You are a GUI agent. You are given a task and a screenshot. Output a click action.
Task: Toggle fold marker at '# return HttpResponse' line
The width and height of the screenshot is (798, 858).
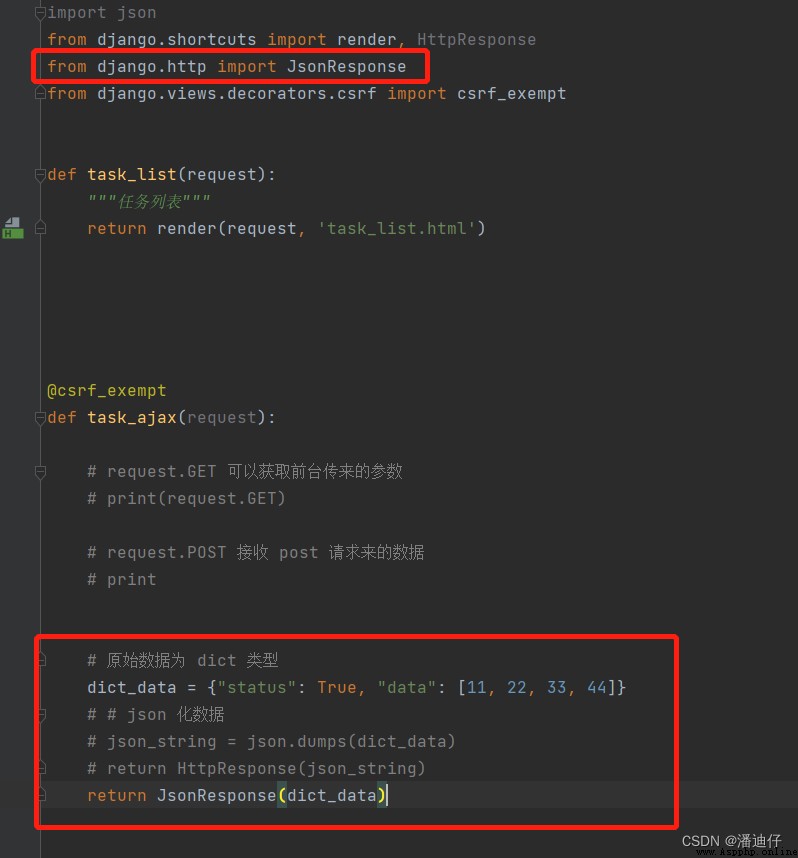(42, 768)
